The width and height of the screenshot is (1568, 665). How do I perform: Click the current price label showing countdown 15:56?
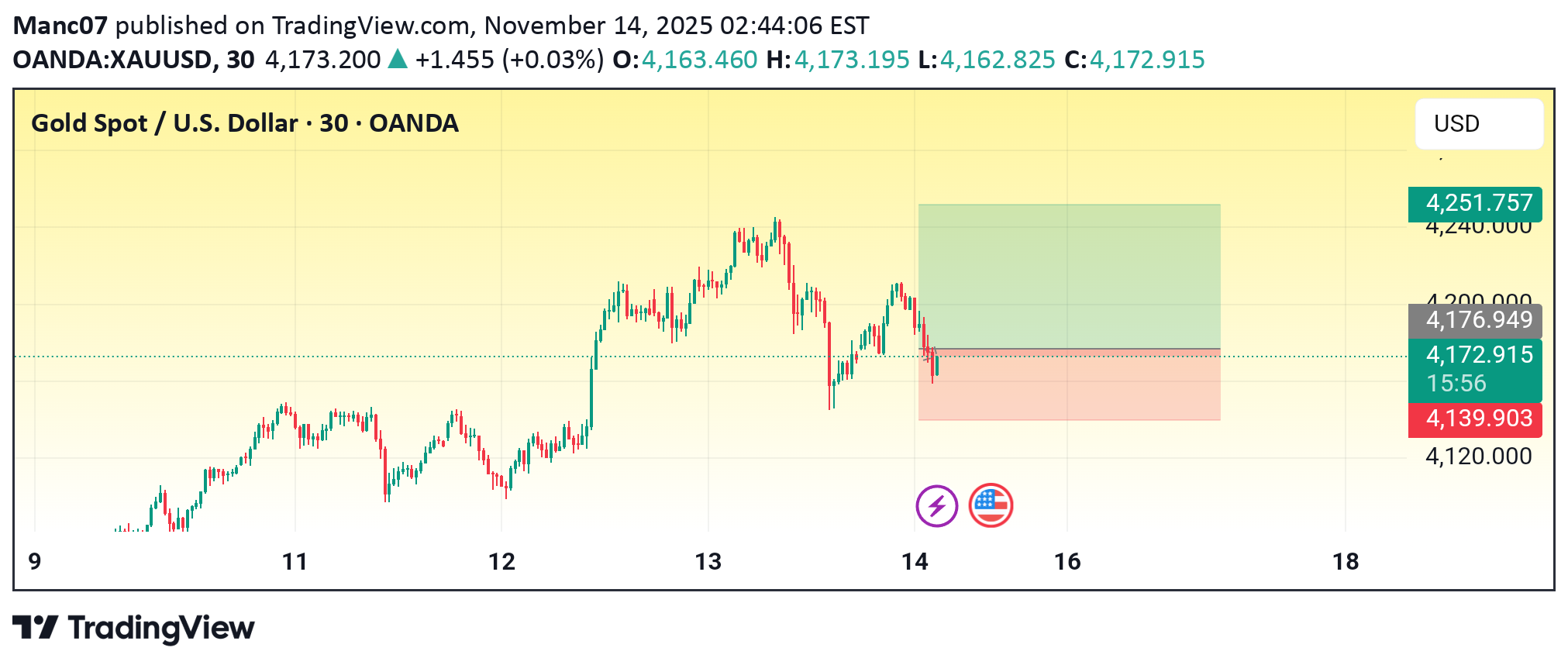click(x=1474, y=370)
